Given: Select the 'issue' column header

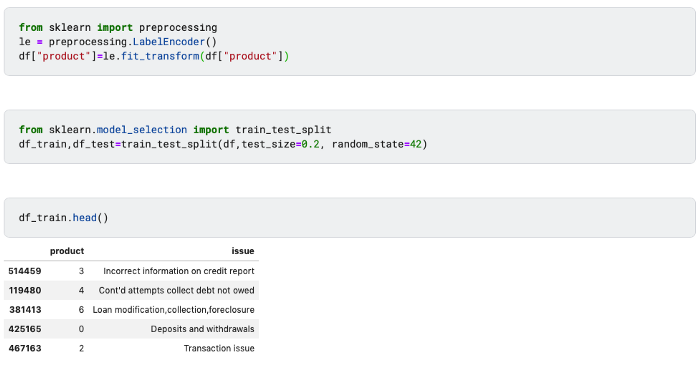Looking at the screenshot, I should tap(243, 251).
